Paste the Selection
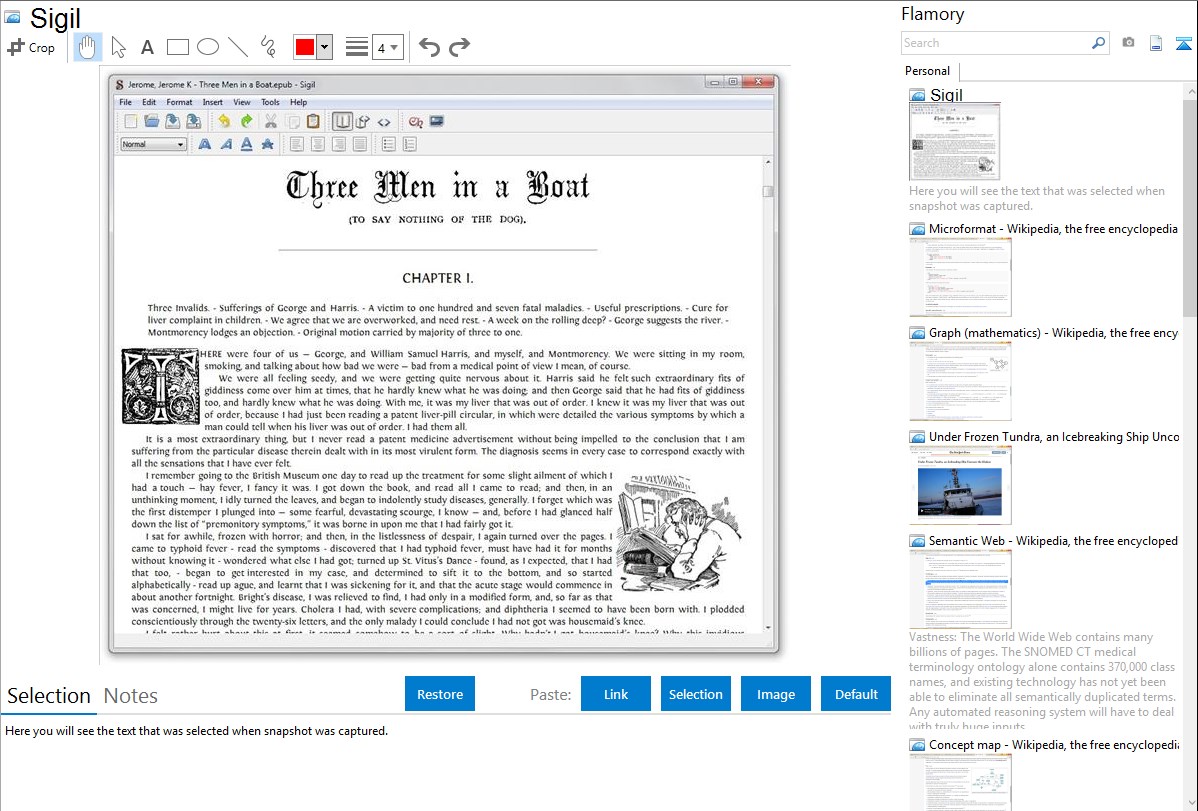The height and width of the screenshot is (811, 1198). click(x=695, y=694)
